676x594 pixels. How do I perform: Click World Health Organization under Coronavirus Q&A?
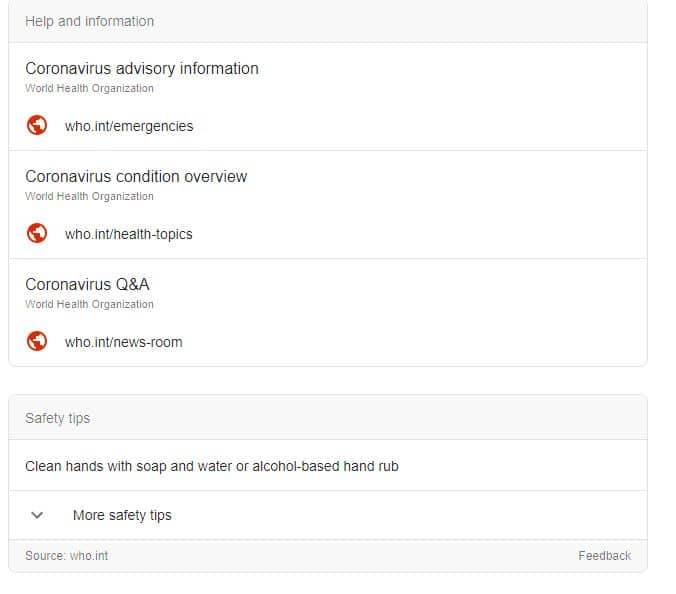(89, 305)
